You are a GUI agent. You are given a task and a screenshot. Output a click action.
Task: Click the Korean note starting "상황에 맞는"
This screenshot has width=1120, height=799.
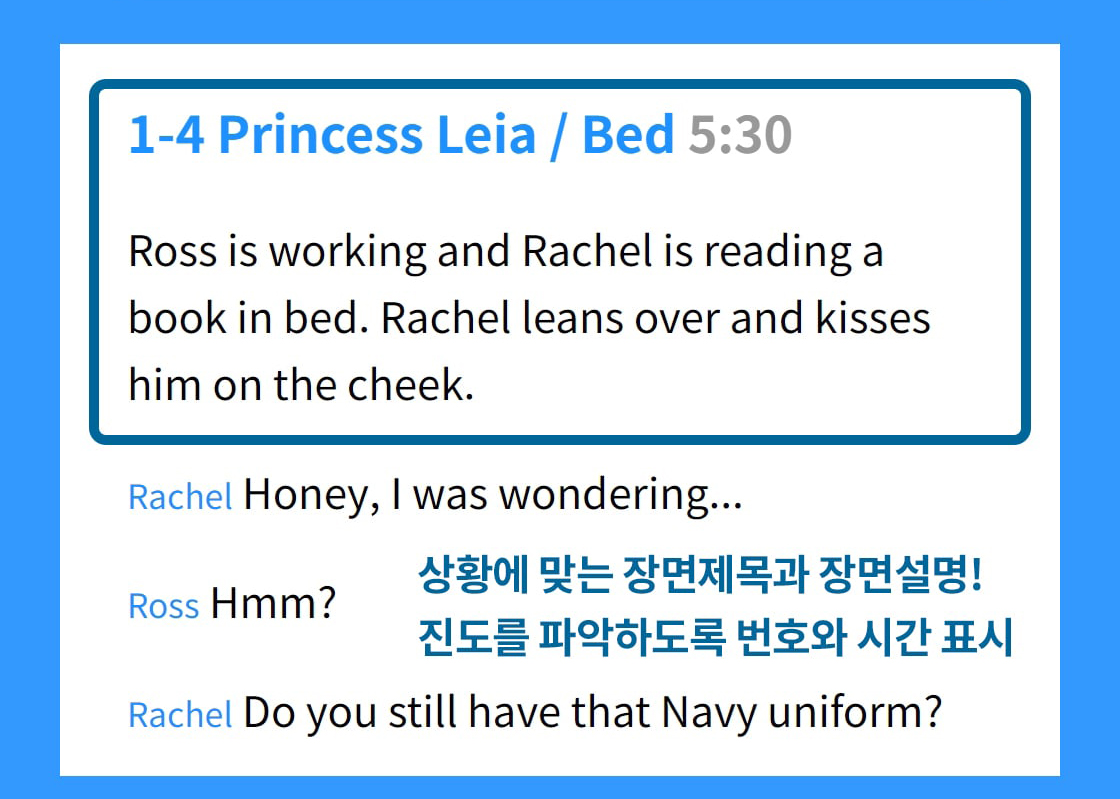(701, 577)
